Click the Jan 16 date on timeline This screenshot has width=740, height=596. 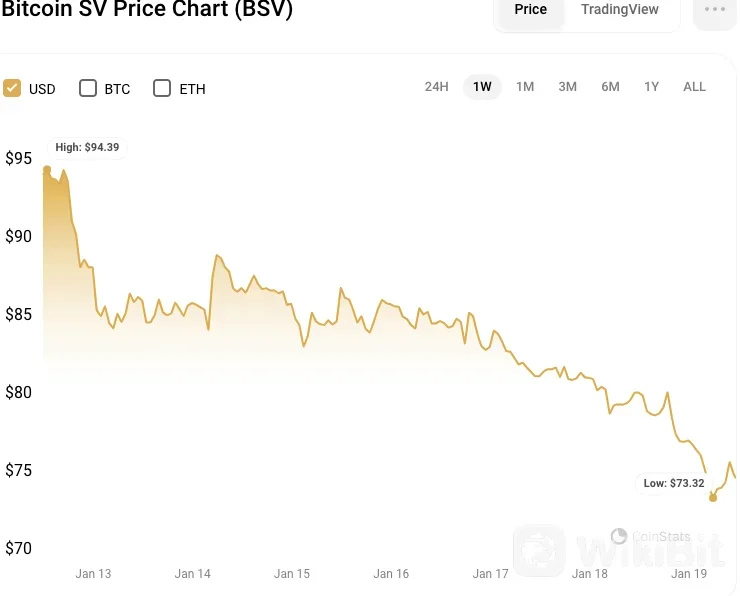391,574
